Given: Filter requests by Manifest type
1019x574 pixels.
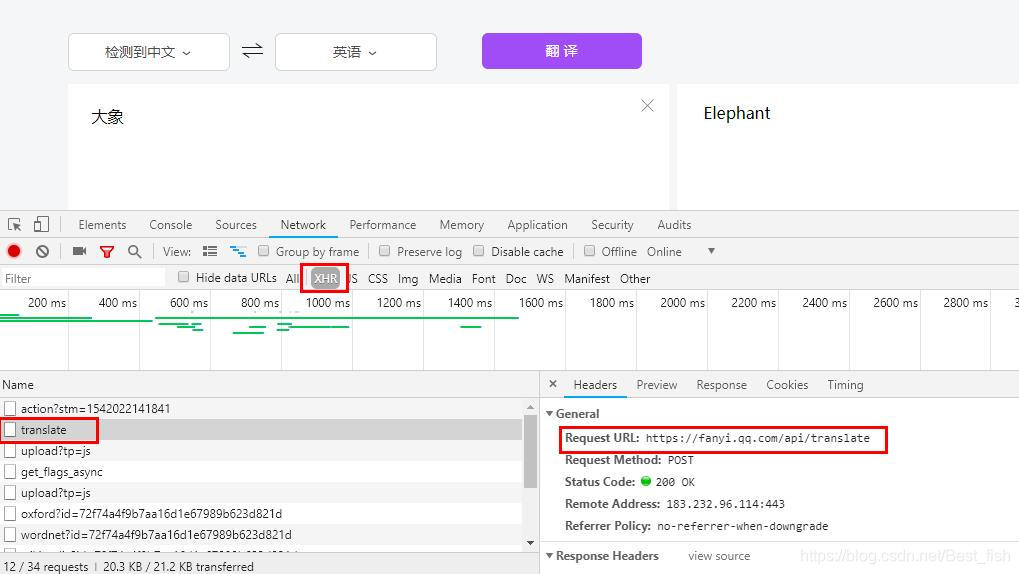Looking at the screenshot, I should coord(587,279).
